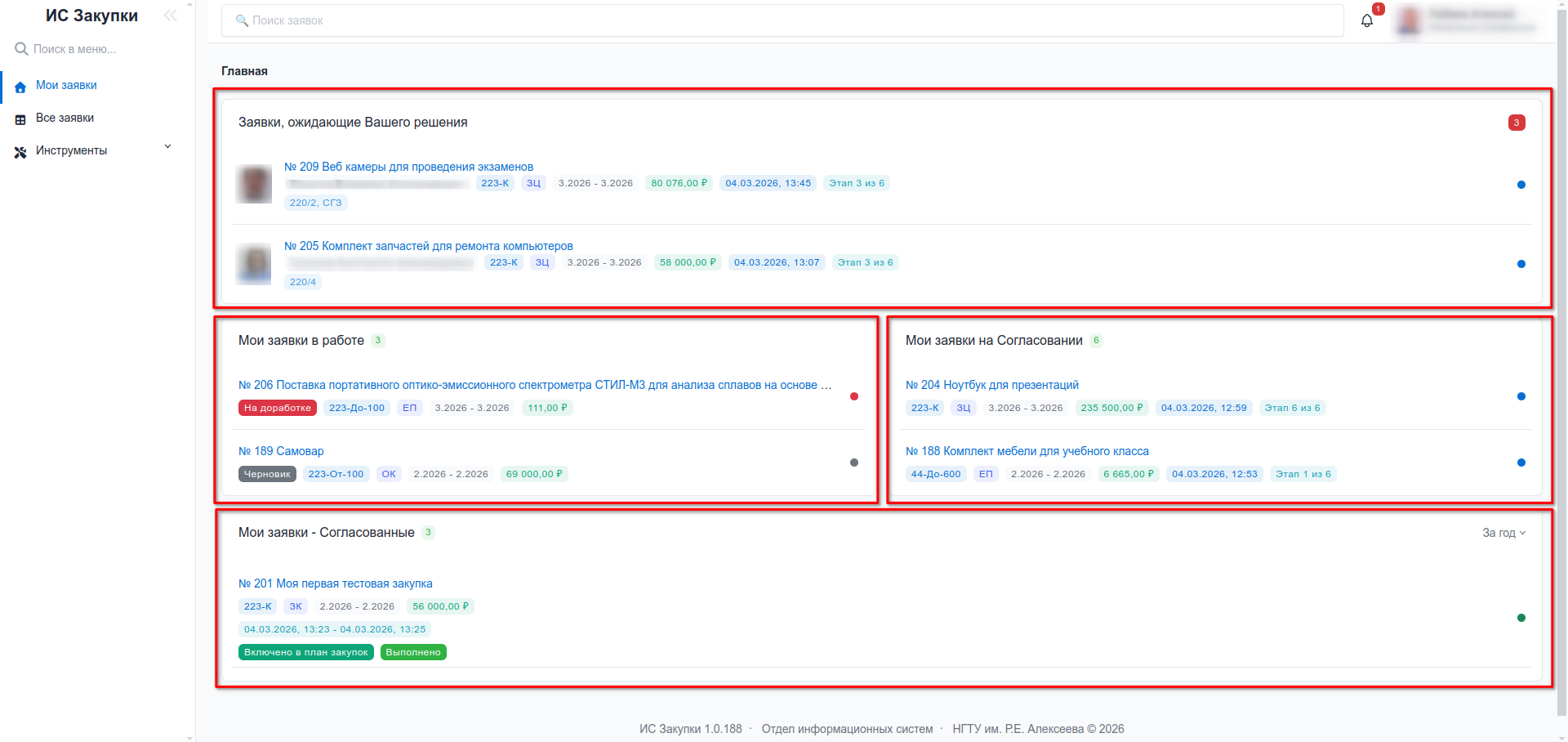Click the Этап 6 из 6 stage tag
Image resolution: width=1568 pixels, height=742 pixels.
click(x=1292, y=408)
